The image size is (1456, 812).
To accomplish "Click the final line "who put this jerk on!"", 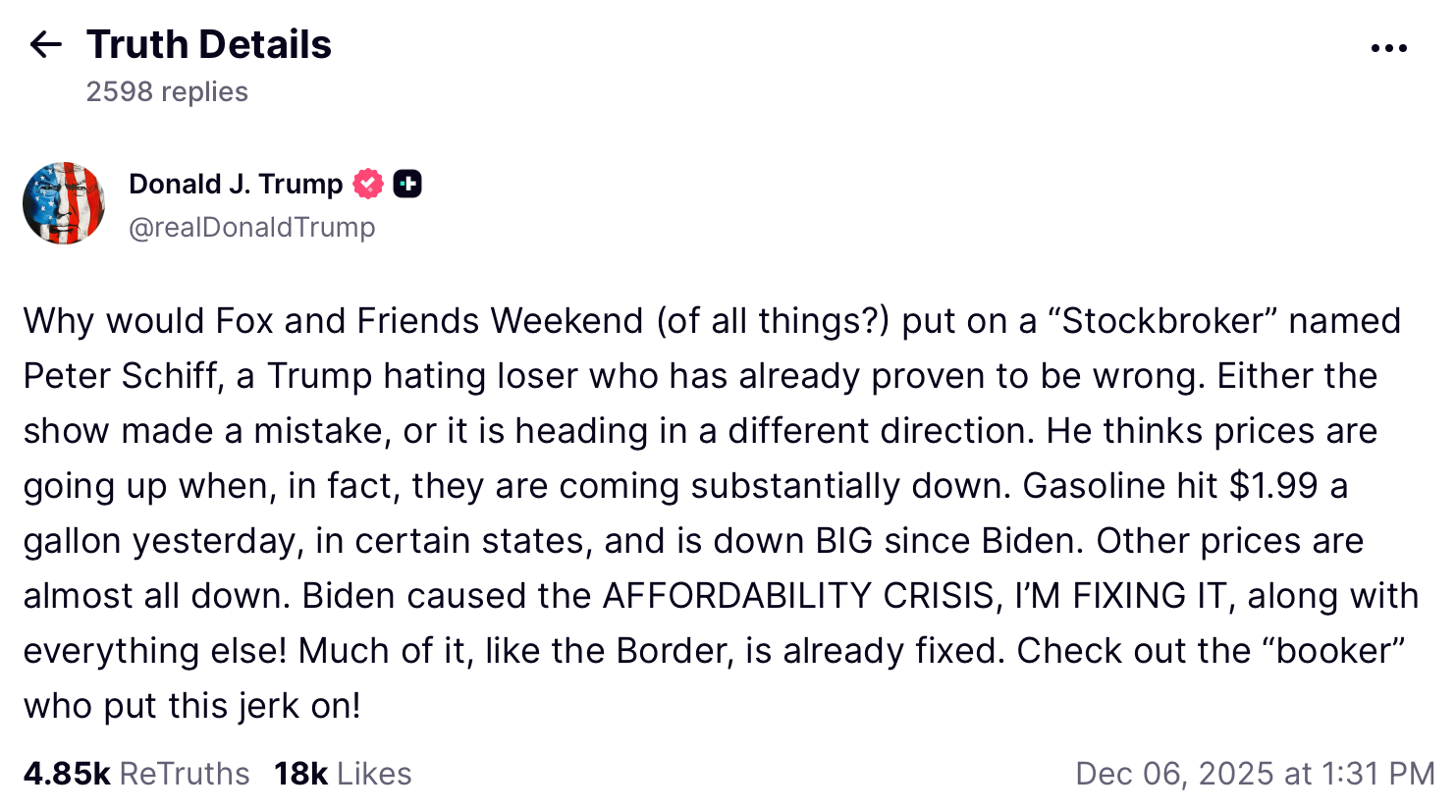I will coord(192,706).
